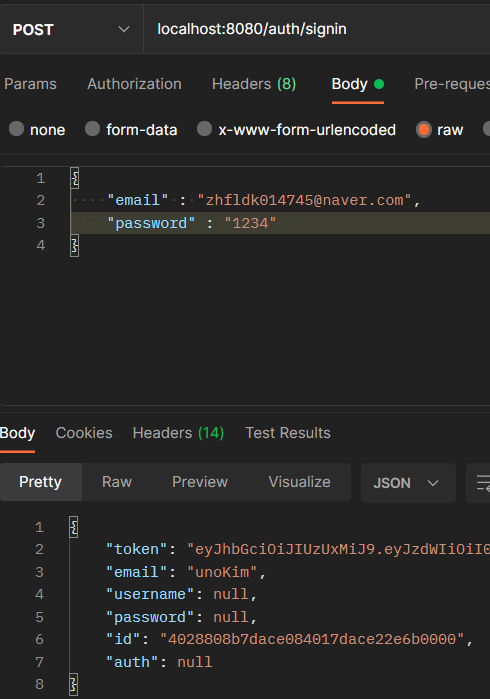The image size is (490, 699).
Task: Open response Body tab
Action: [x=17, y=433]
